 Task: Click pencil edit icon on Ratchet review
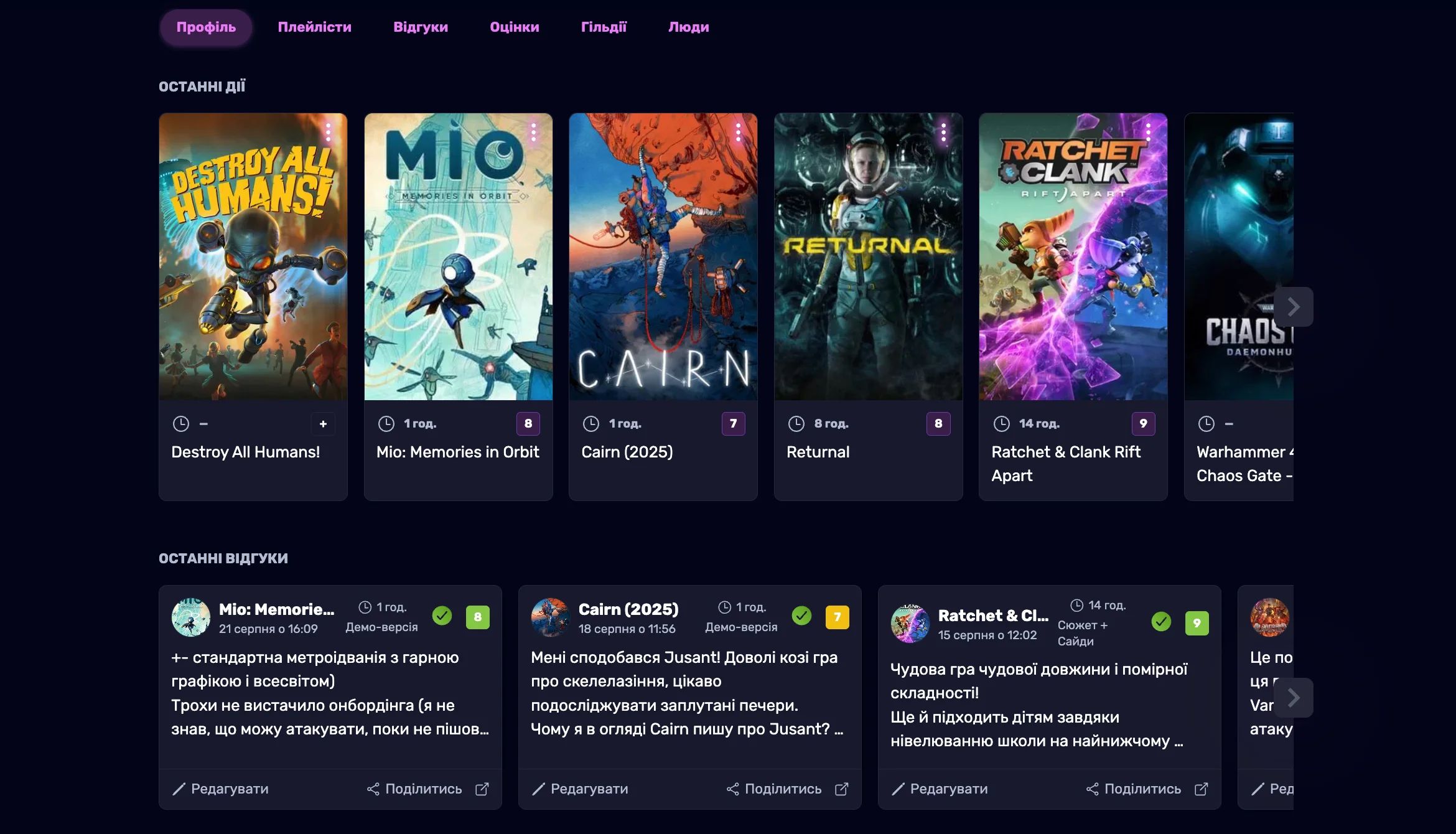tap(898, 789)
